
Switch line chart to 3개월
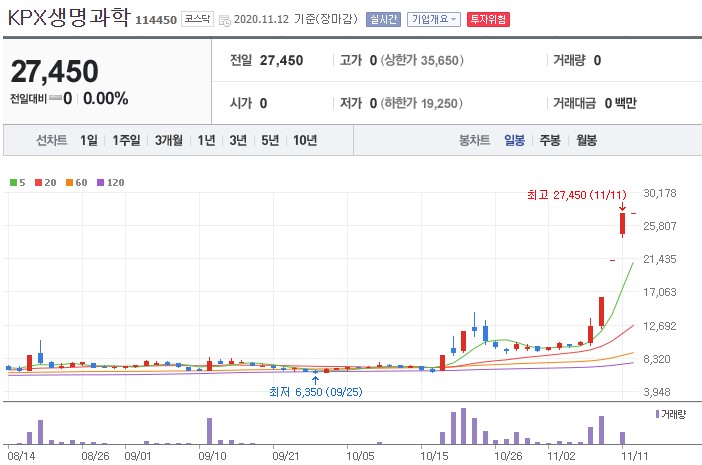click(x=169, y=141)
